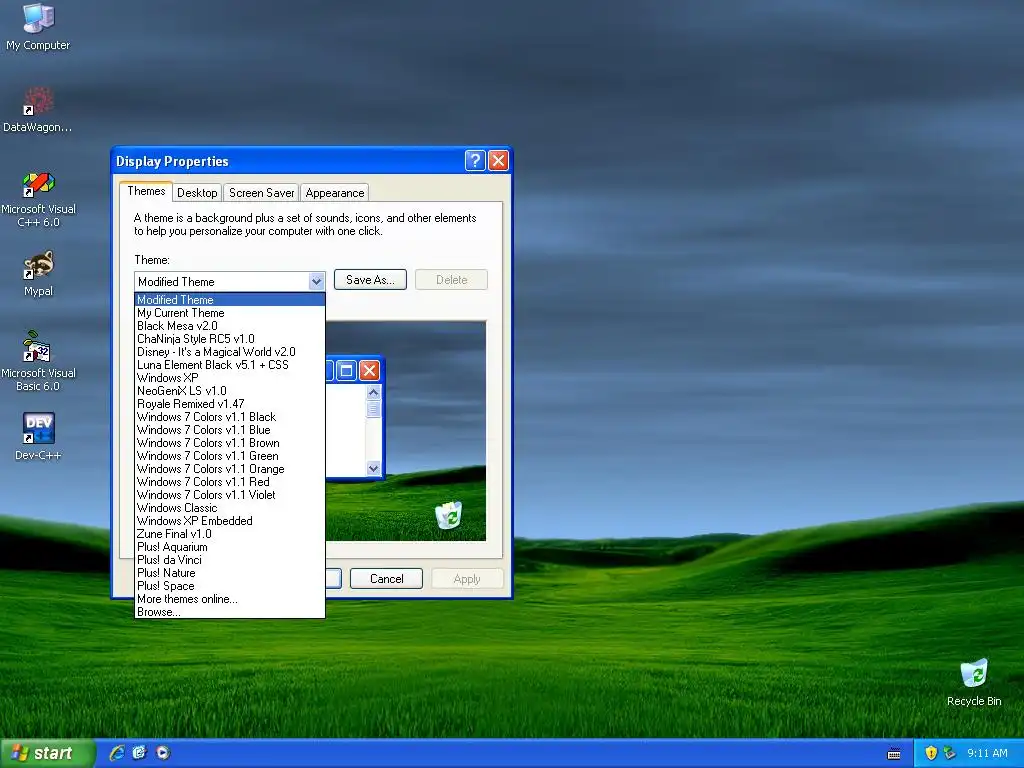Open the security shield tray icon

(x=931, y=753)
